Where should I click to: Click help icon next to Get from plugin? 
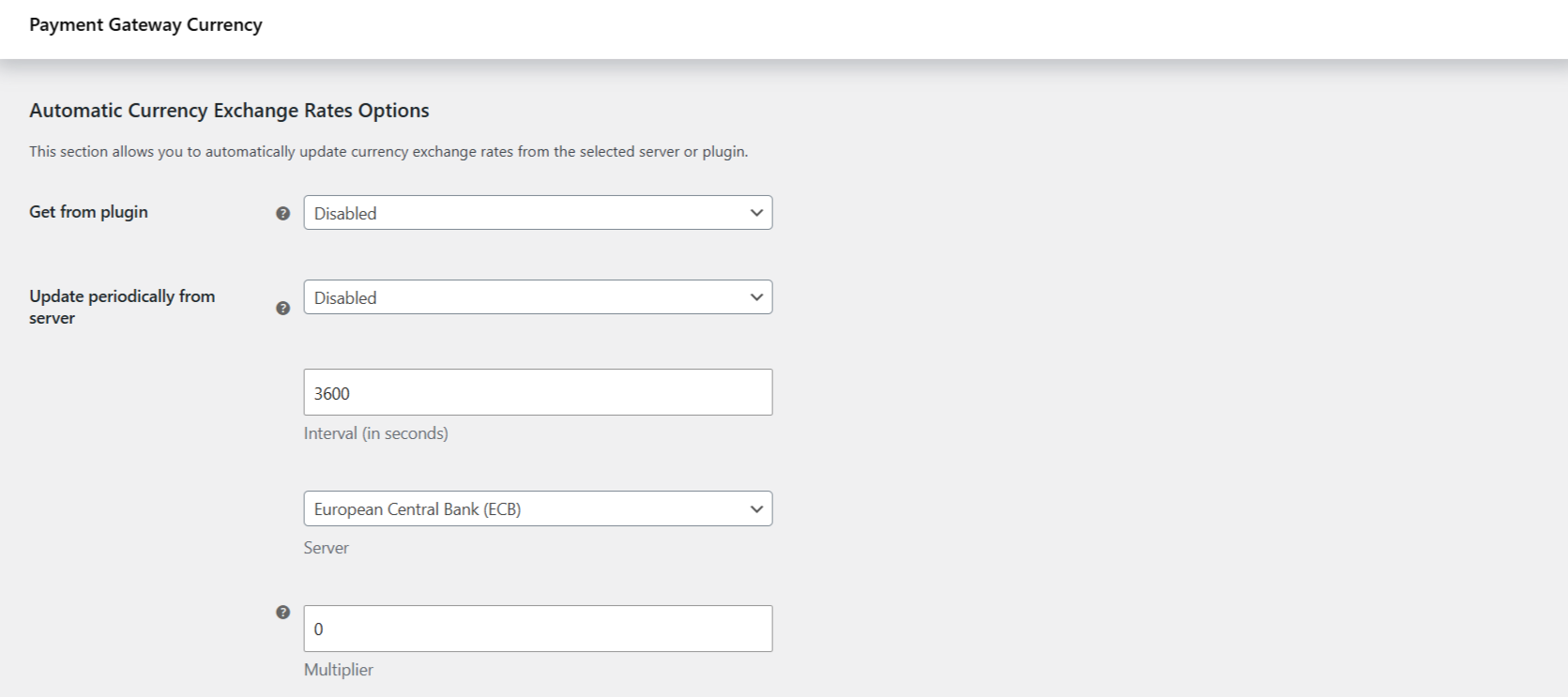[282, 214]
